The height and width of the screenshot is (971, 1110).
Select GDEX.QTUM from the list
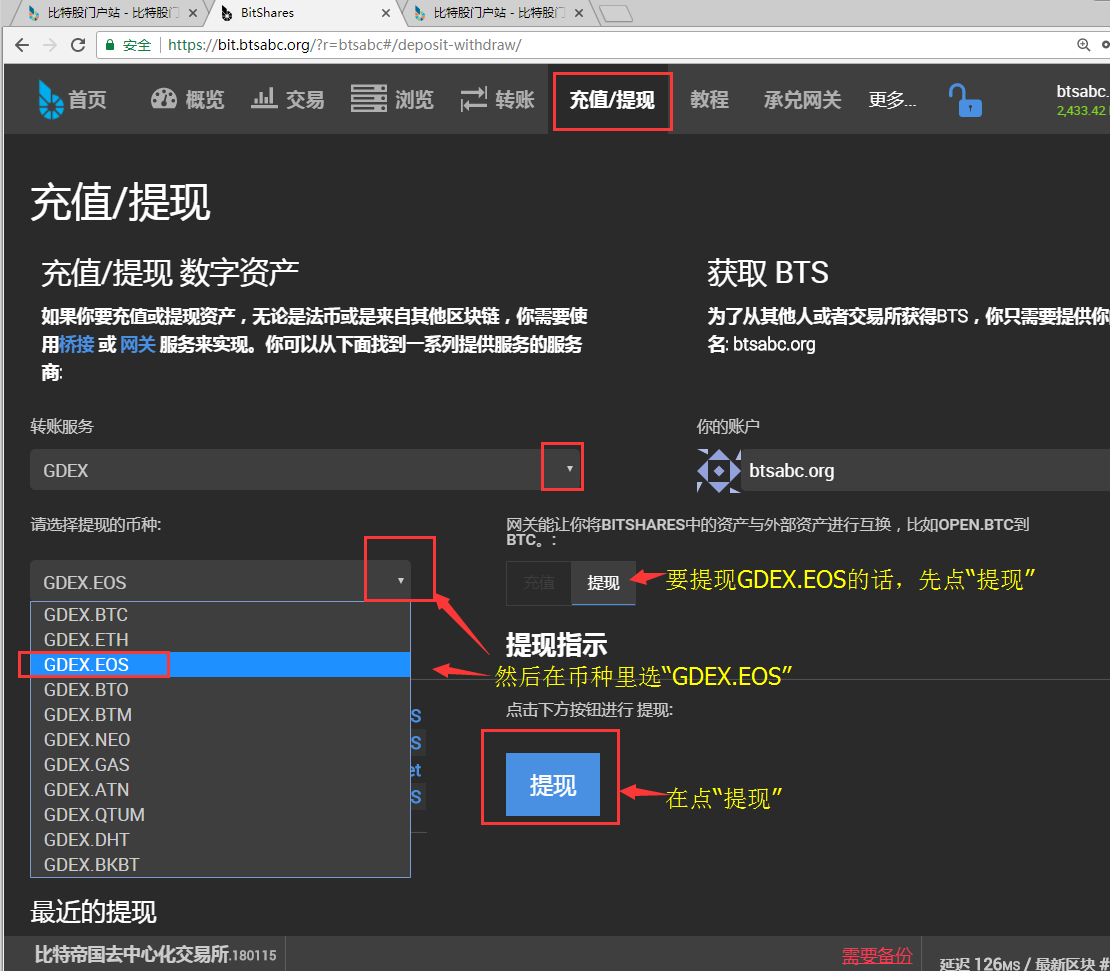click(220, 815)
